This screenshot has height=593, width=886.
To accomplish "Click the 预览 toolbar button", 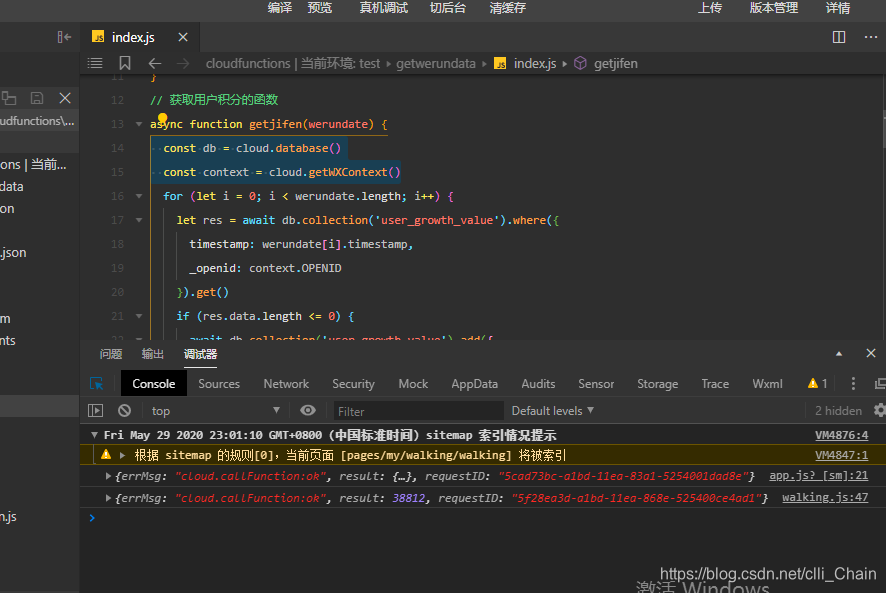I will (320, 8).
